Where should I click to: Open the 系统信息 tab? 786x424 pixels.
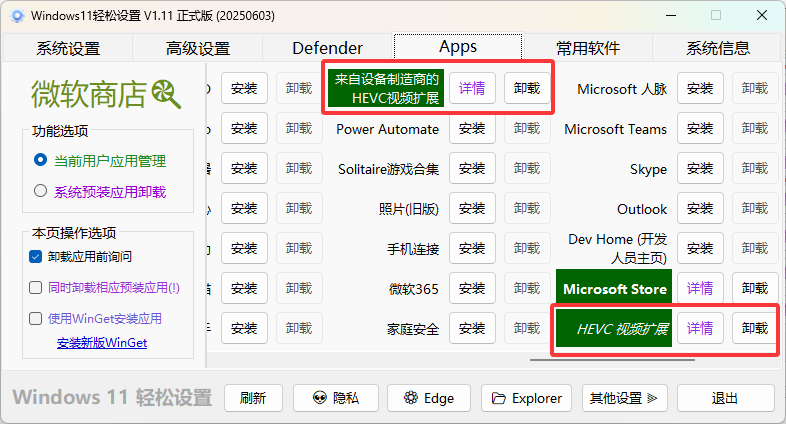[717, 48]
